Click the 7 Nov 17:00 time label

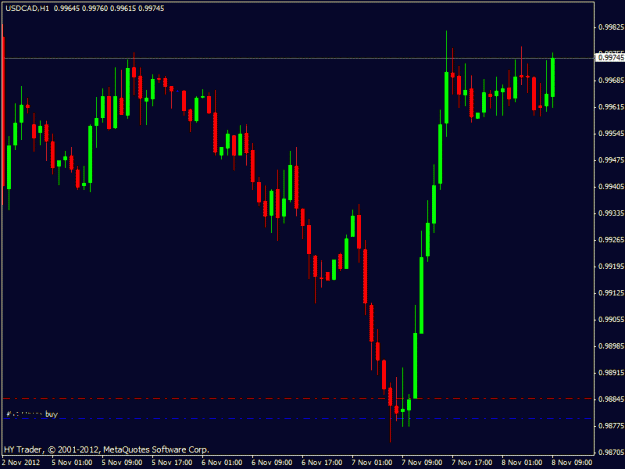(472, 463)
